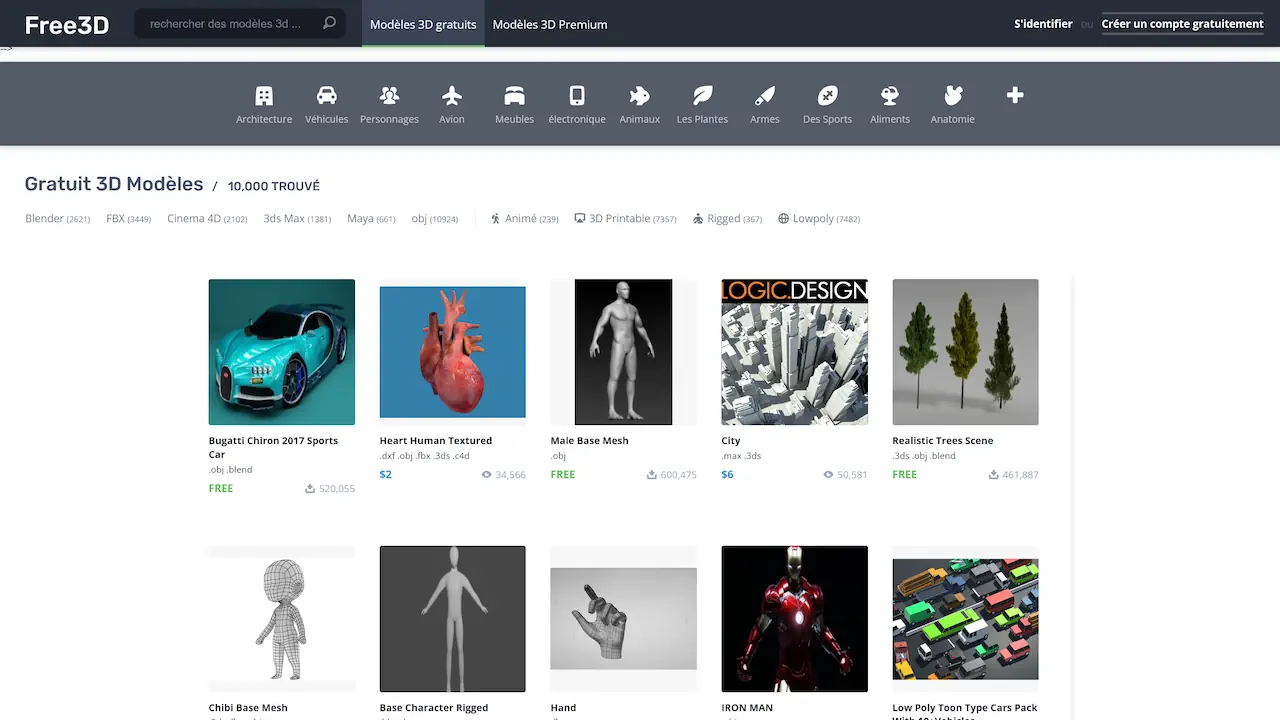Click download count 461,887
The image size is (1280, 720).
click(1014, 475)
